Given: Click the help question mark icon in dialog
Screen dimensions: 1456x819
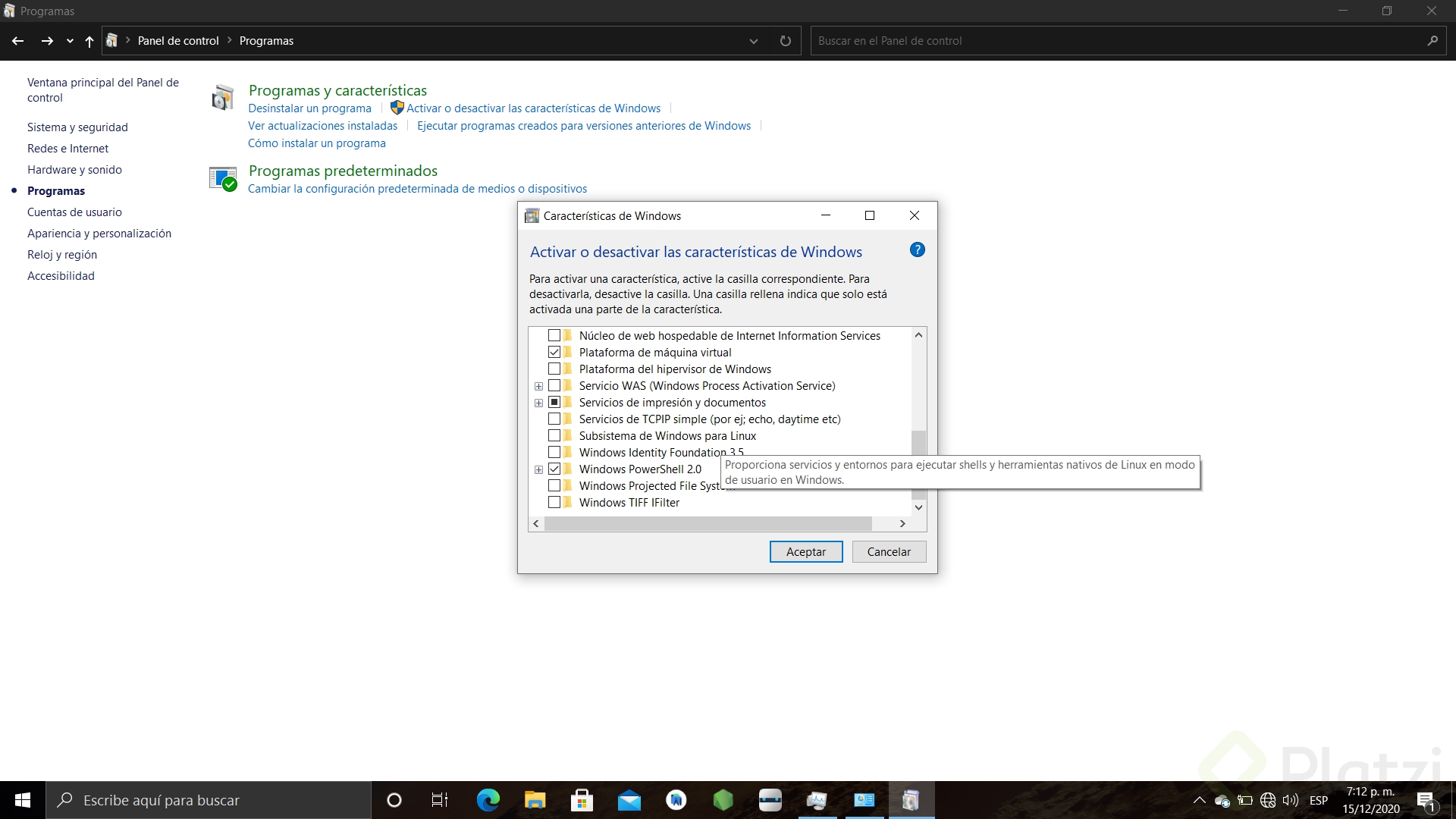Looking at the screenshot, I should click(x=917, y=250).
